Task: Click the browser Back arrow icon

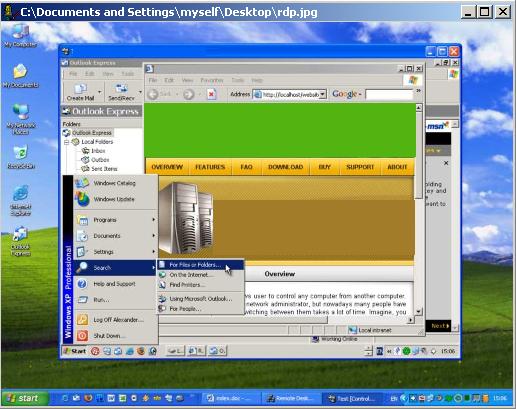Action: pyautogui.click(x=153, y=94)
